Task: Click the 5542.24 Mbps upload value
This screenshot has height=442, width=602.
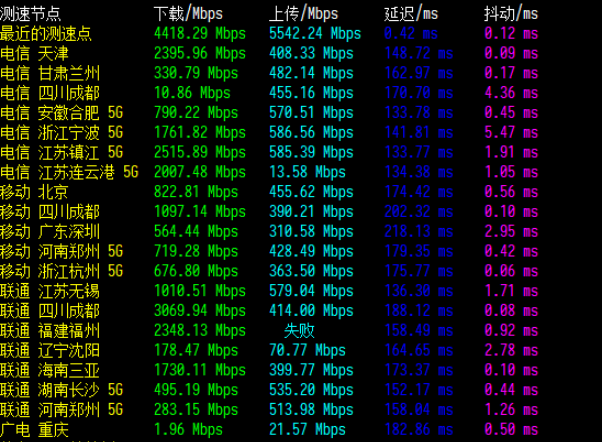Action: 314,33
